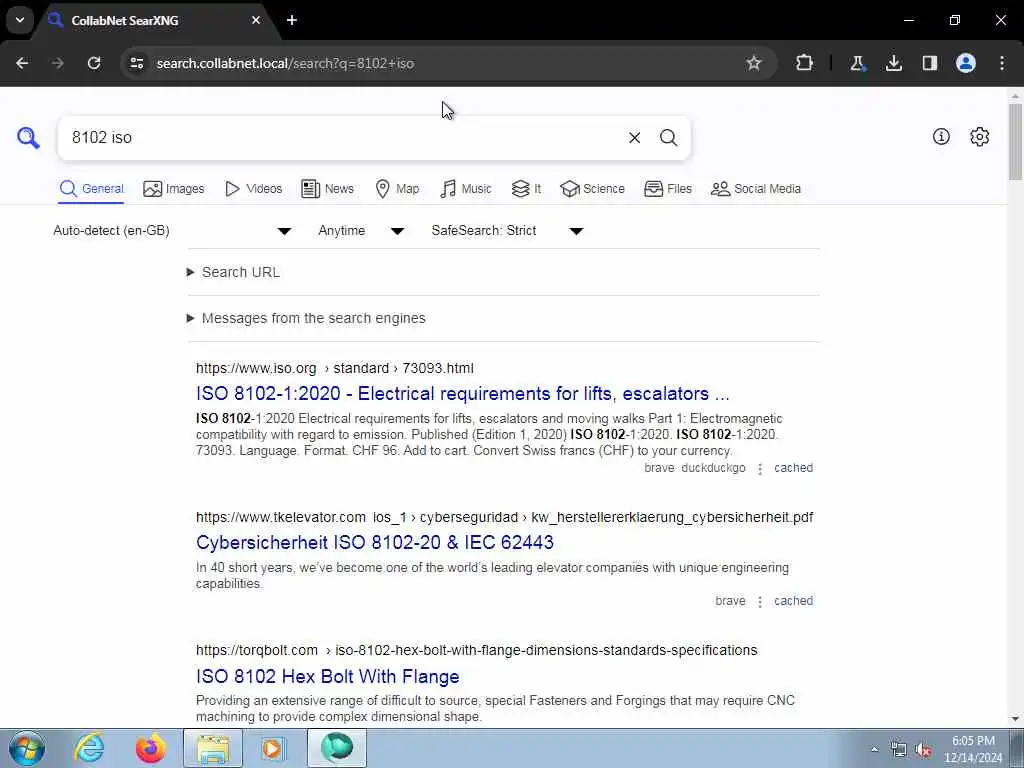Toggle the browser side panel
Viewport: 1024px width, 768px height.
pos(930,63)
